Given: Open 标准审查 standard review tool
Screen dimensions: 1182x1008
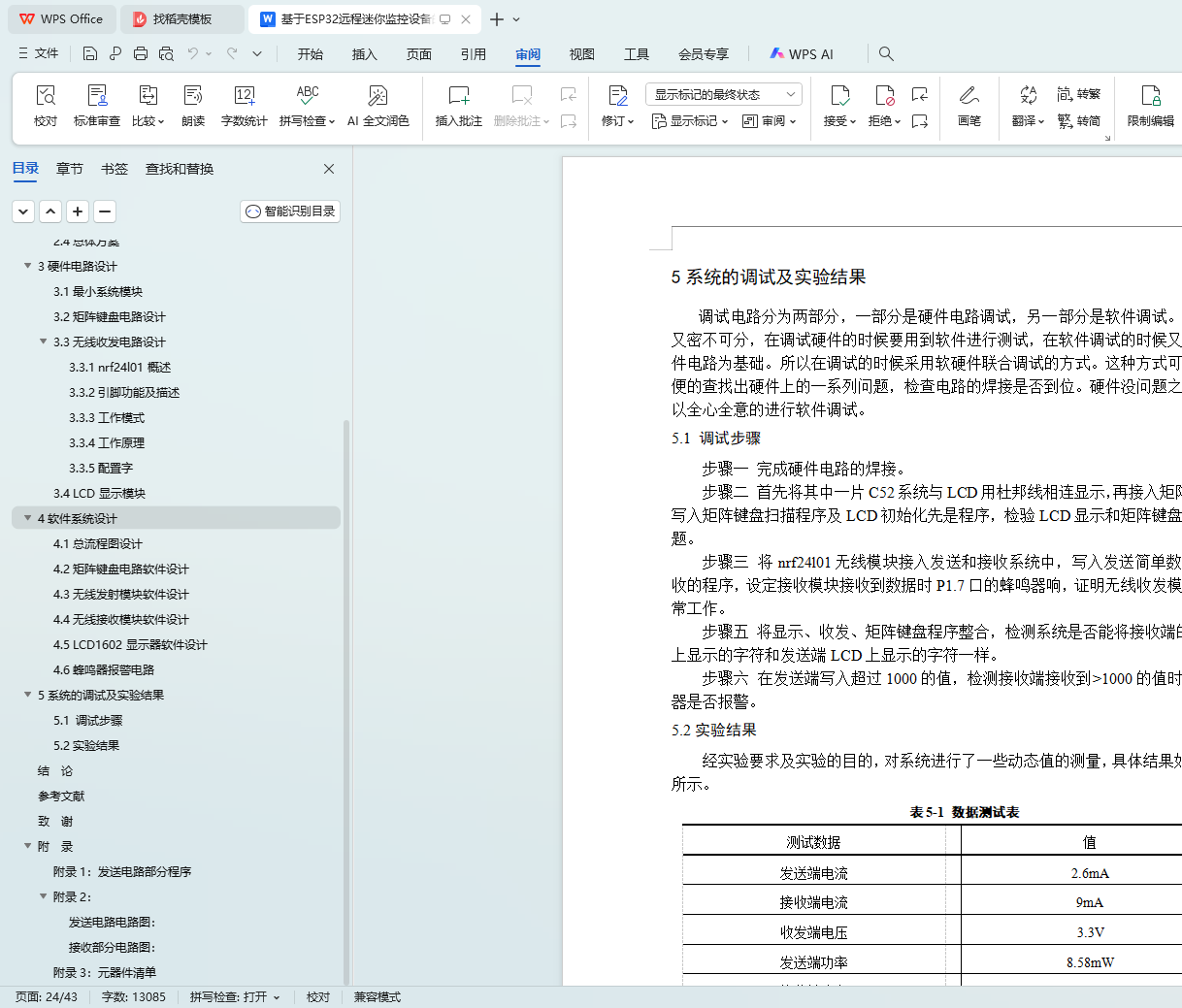Looking at the screenshot, I should coord(97,106).
